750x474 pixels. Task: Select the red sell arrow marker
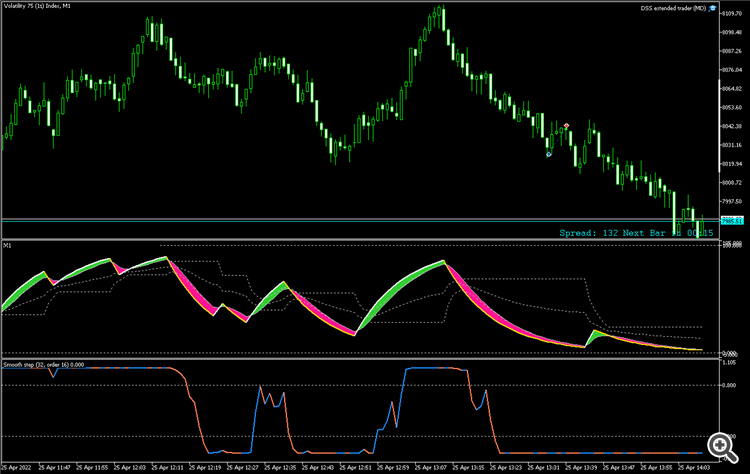[566, 126]
